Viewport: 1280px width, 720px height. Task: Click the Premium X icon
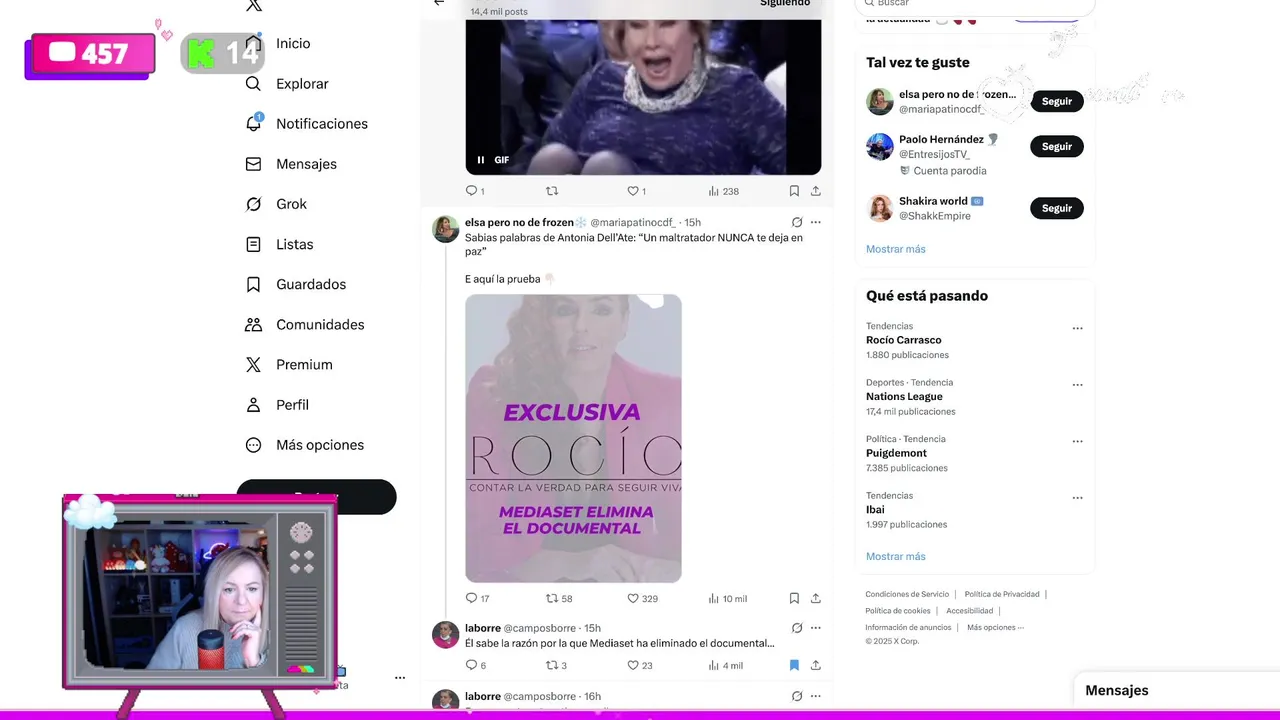(x=254, y=365)
